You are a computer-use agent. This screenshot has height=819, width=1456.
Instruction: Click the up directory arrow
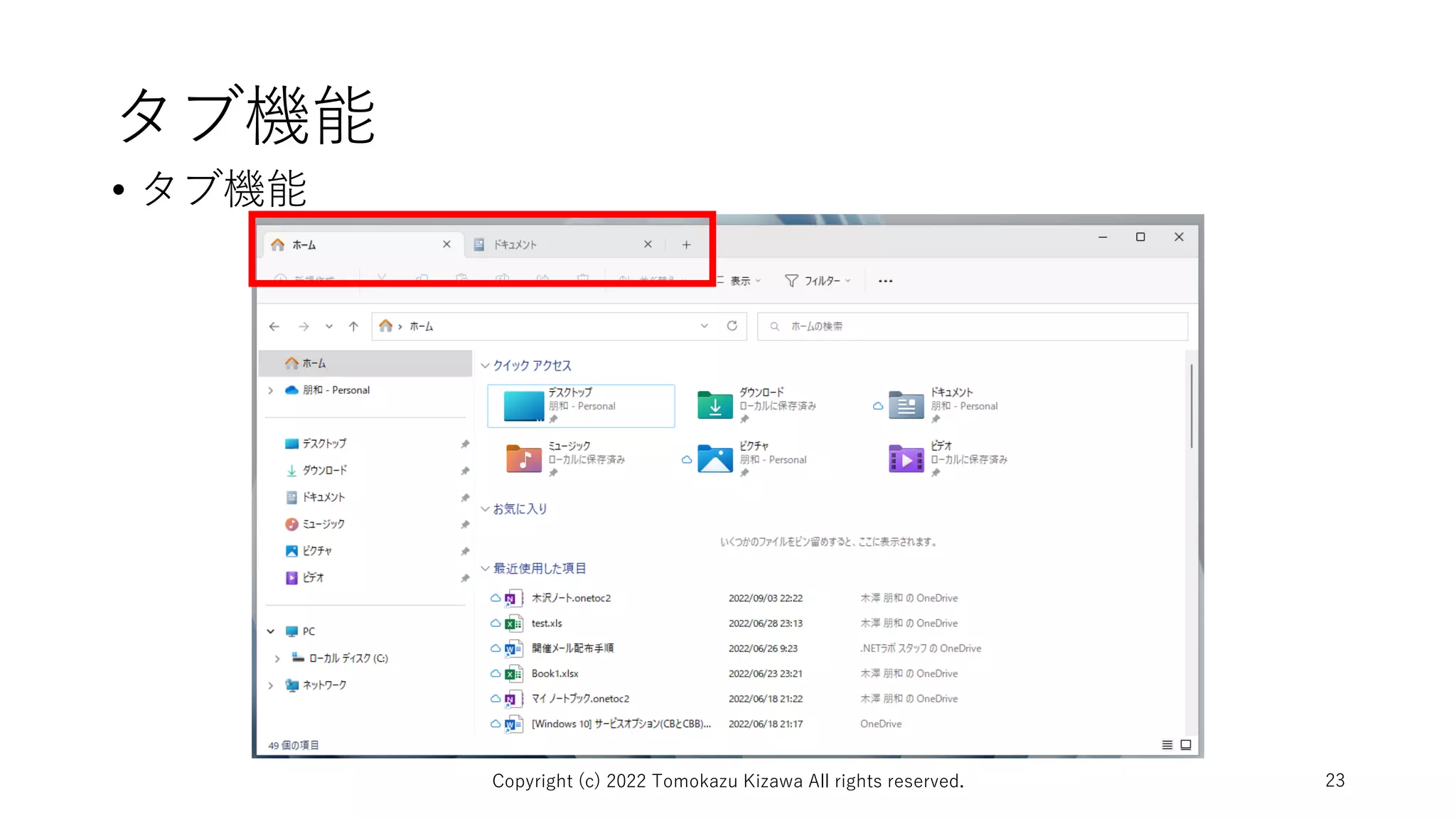(x=353, y=326)
